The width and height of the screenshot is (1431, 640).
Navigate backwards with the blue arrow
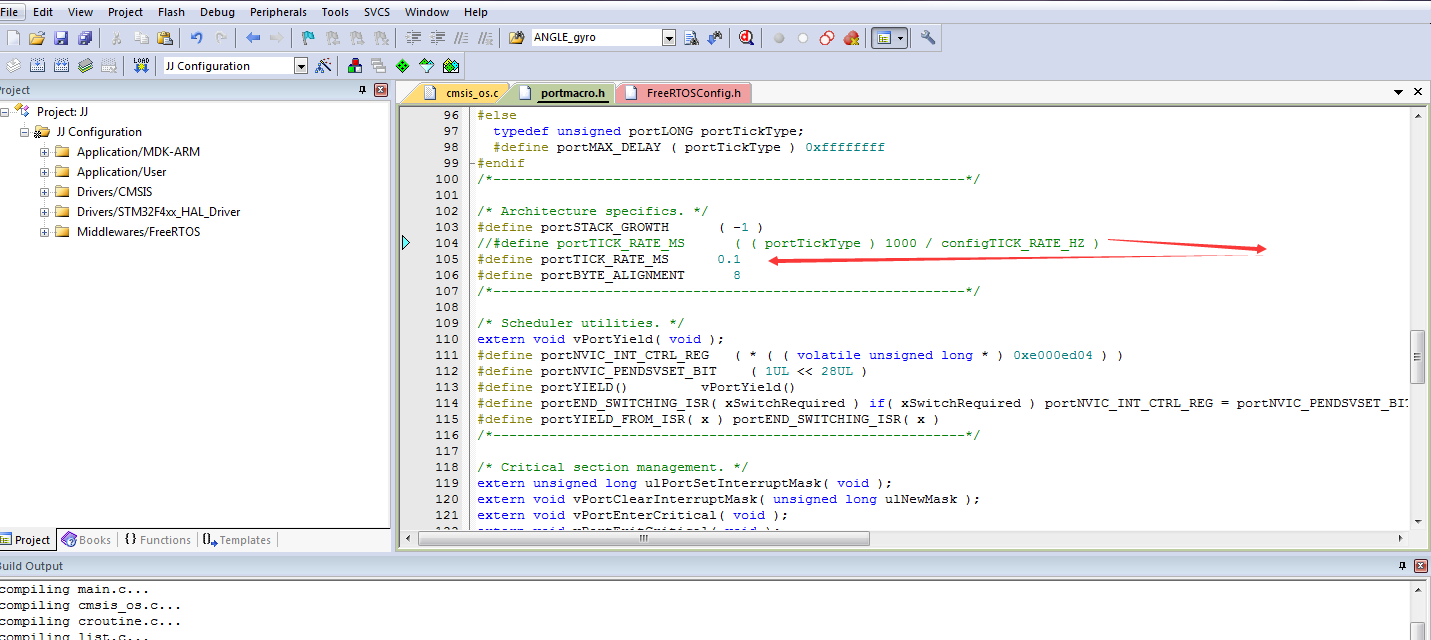coord(253,38)
